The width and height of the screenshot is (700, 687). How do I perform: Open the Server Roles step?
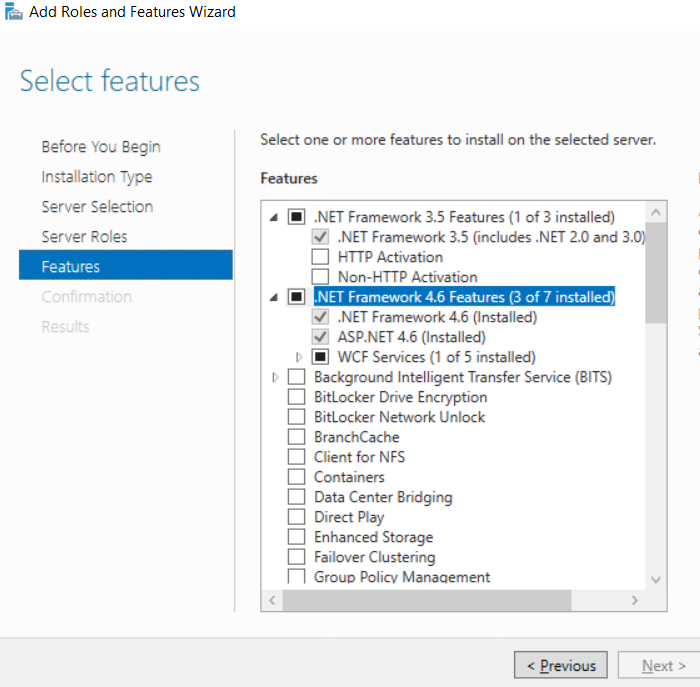(84, 237)
